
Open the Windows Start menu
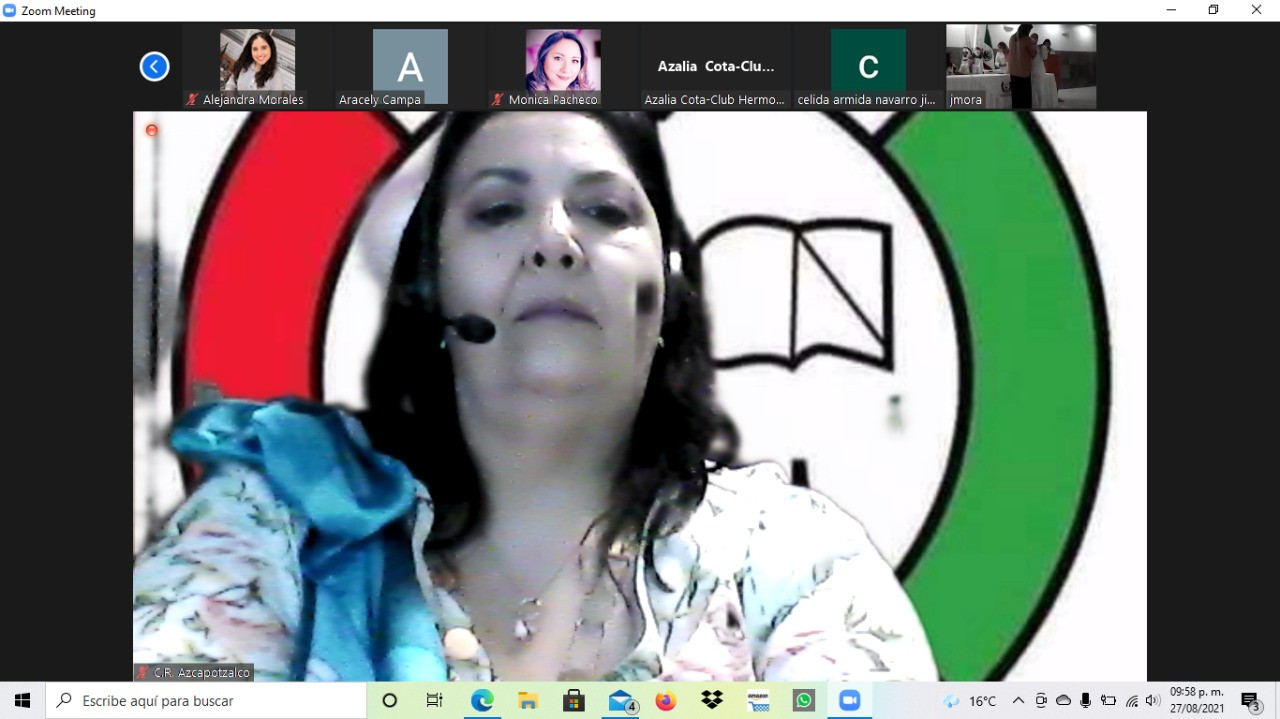click(x=22, y=701)
